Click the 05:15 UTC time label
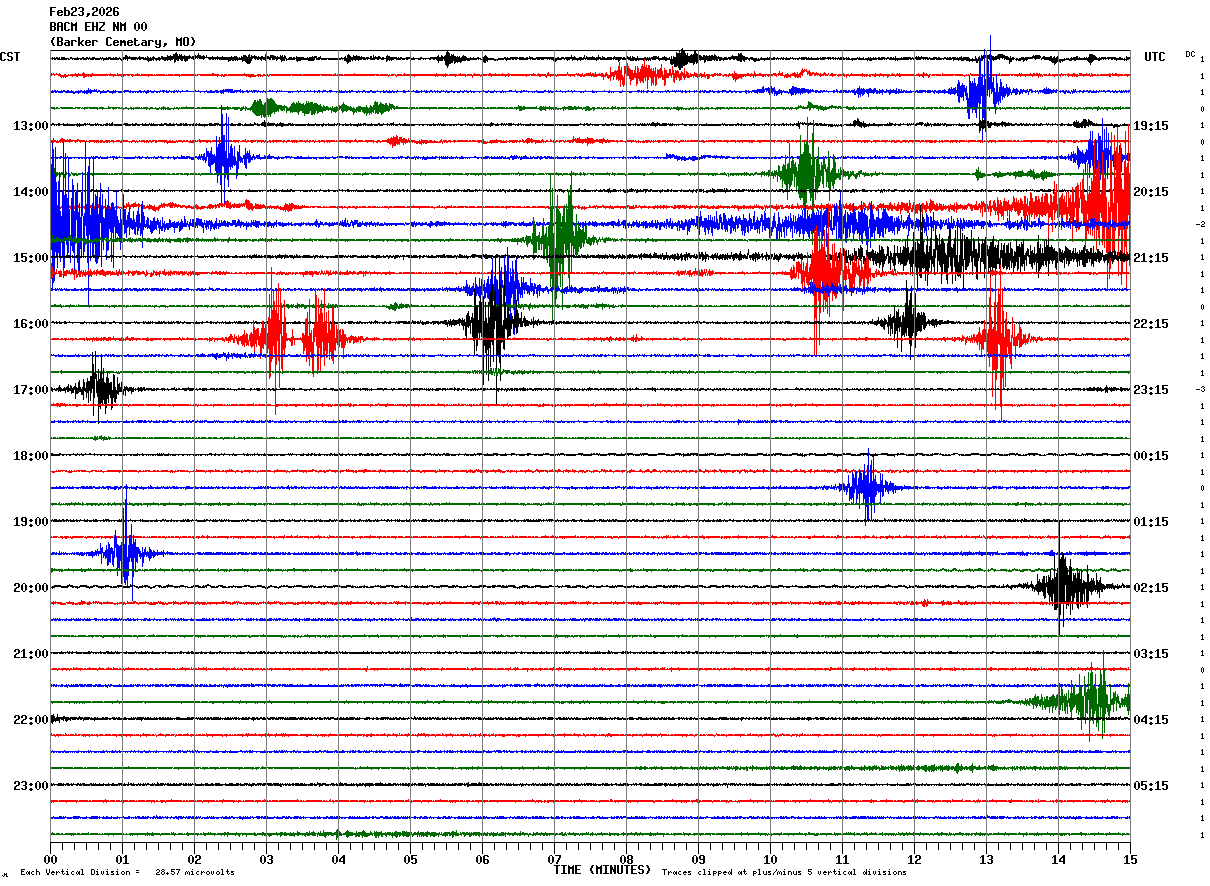1210x886 pixels. pyautogui.click(x=1151, y=786)
